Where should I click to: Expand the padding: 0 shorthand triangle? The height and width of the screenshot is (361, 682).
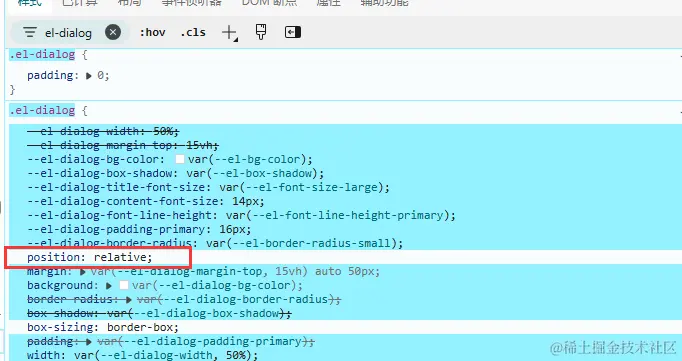(x=89, y=76)
